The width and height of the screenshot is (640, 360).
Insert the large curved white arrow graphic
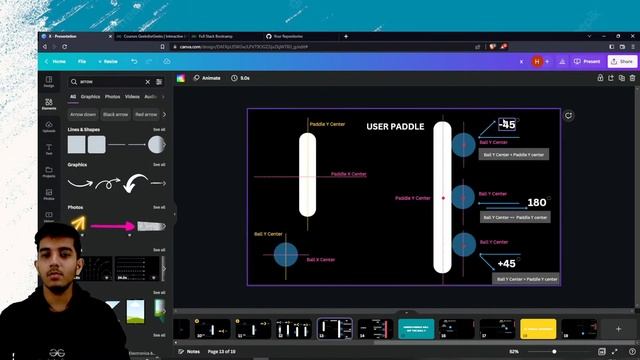pos(135,183)
